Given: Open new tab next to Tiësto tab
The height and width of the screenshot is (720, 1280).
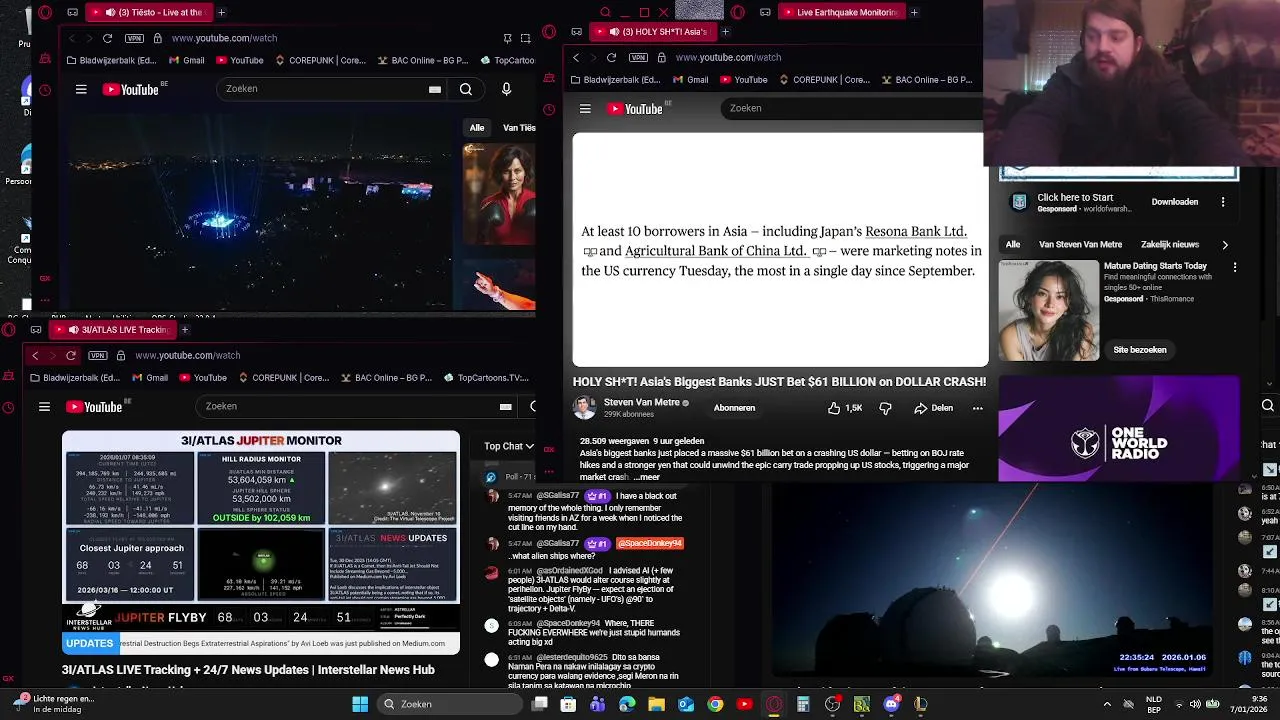Looking at the screenshot, I should tap(221, 12).
